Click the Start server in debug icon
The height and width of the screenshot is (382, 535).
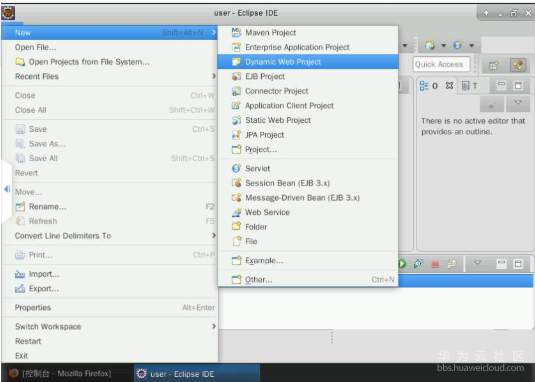click(x=418, y=264)
